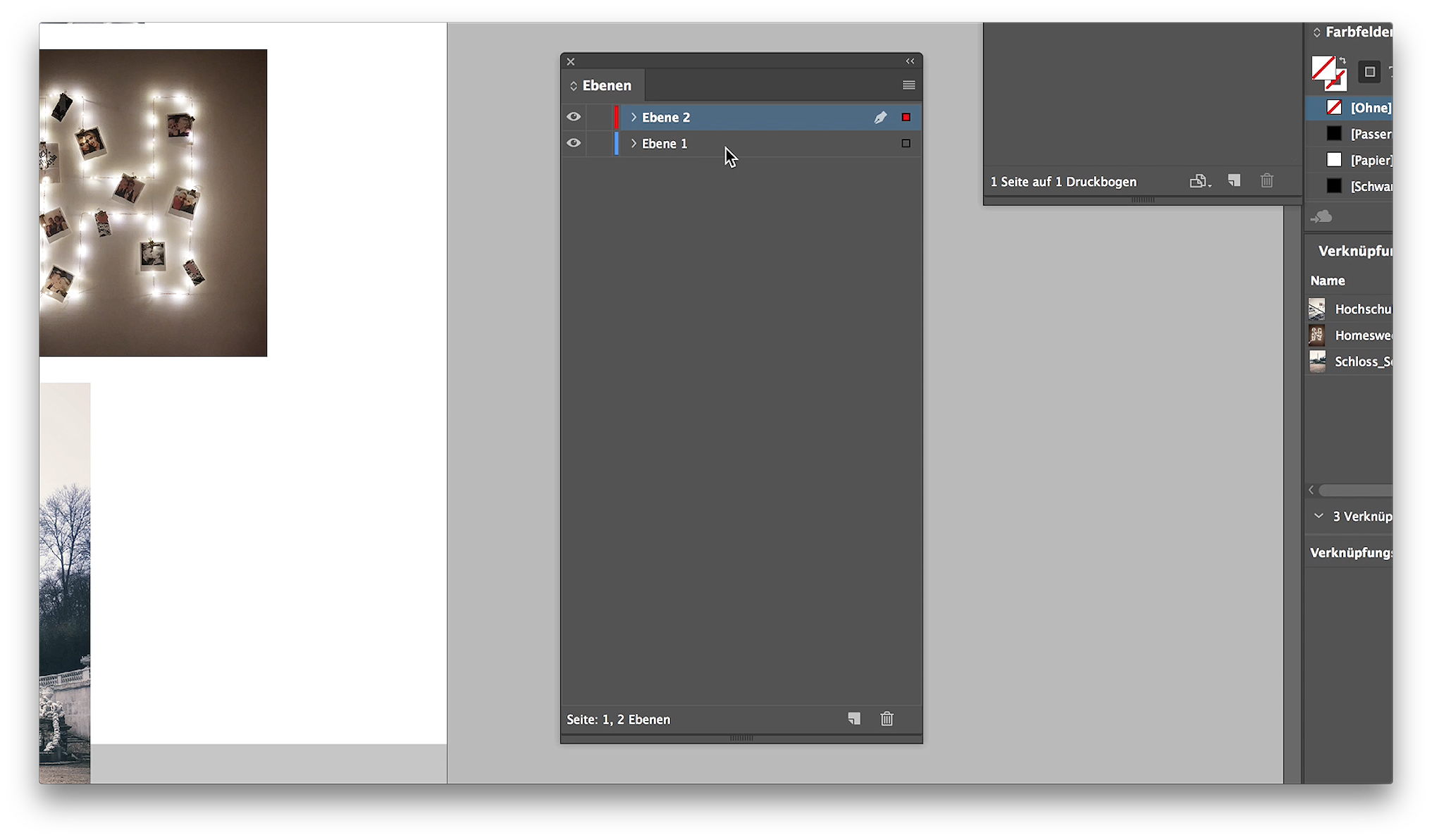Collapse the 3 Verknüpfungen section chevron

click(x=1319, y=516)
